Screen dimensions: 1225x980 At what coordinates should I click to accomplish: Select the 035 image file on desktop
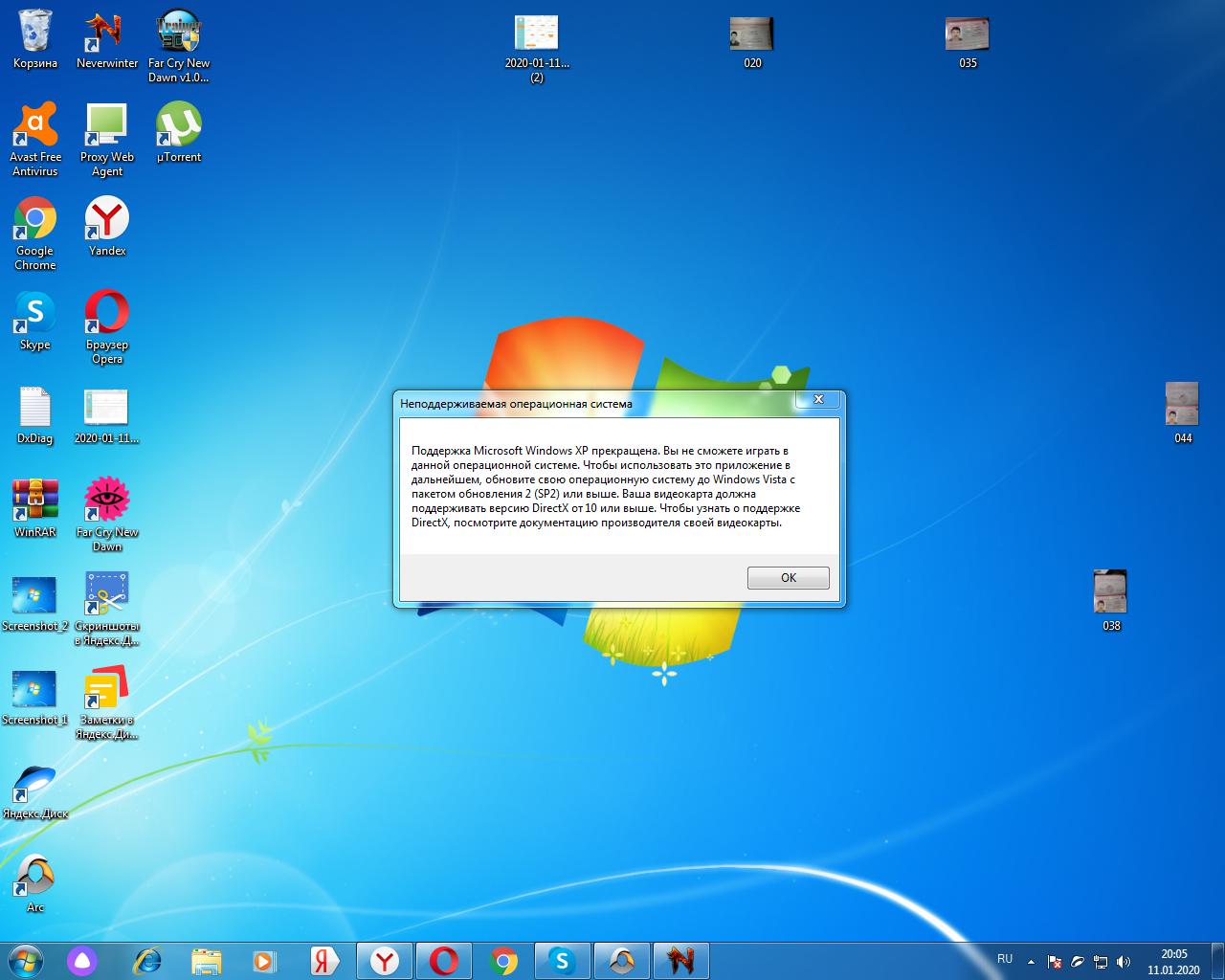click(x=968, y=42)
